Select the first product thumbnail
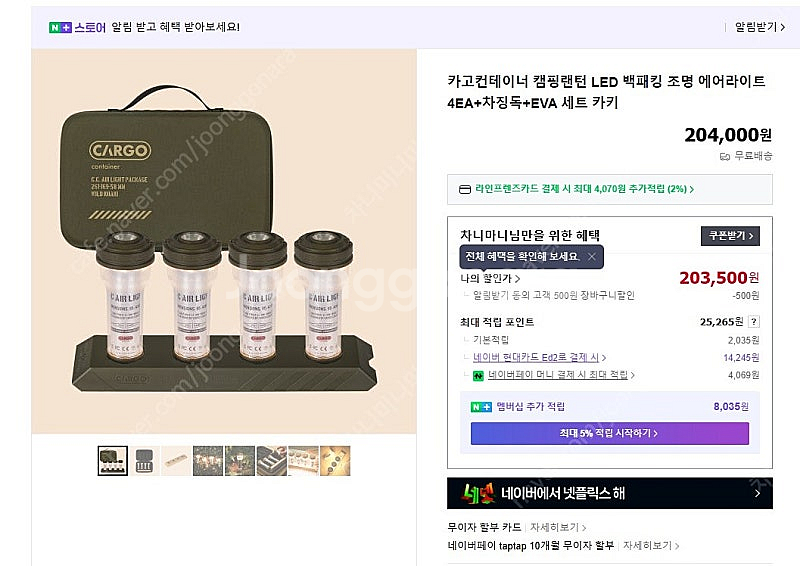 pyautogui.click(x=113, y=460)
